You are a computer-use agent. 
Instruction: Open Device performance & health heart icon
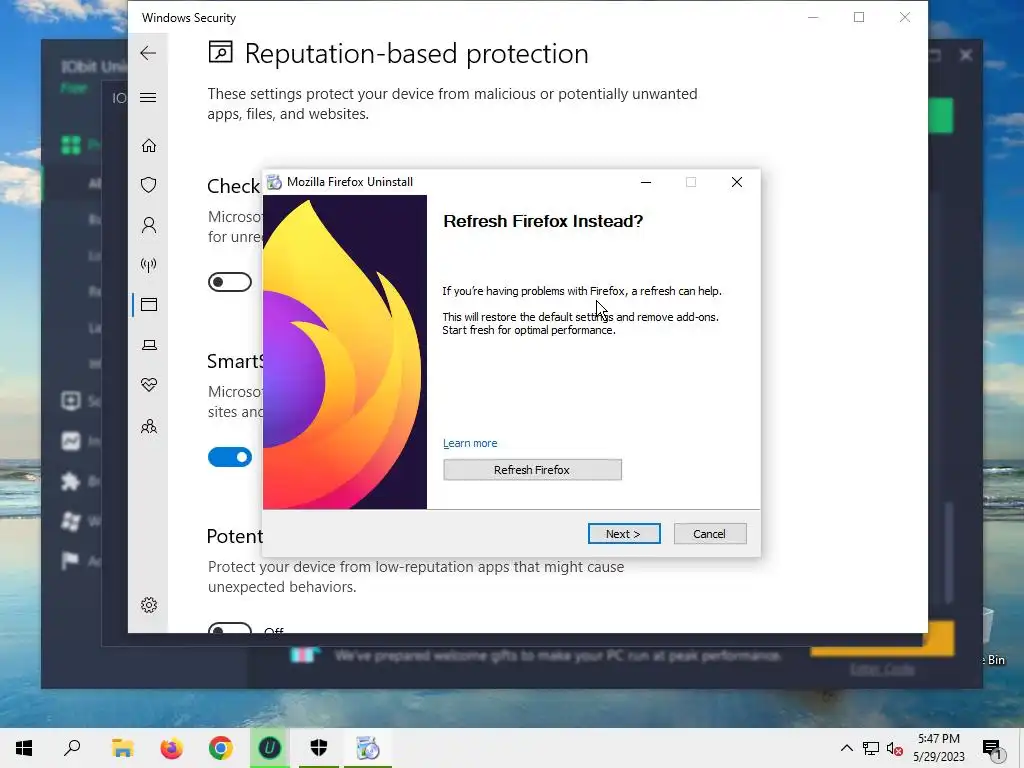149,385
